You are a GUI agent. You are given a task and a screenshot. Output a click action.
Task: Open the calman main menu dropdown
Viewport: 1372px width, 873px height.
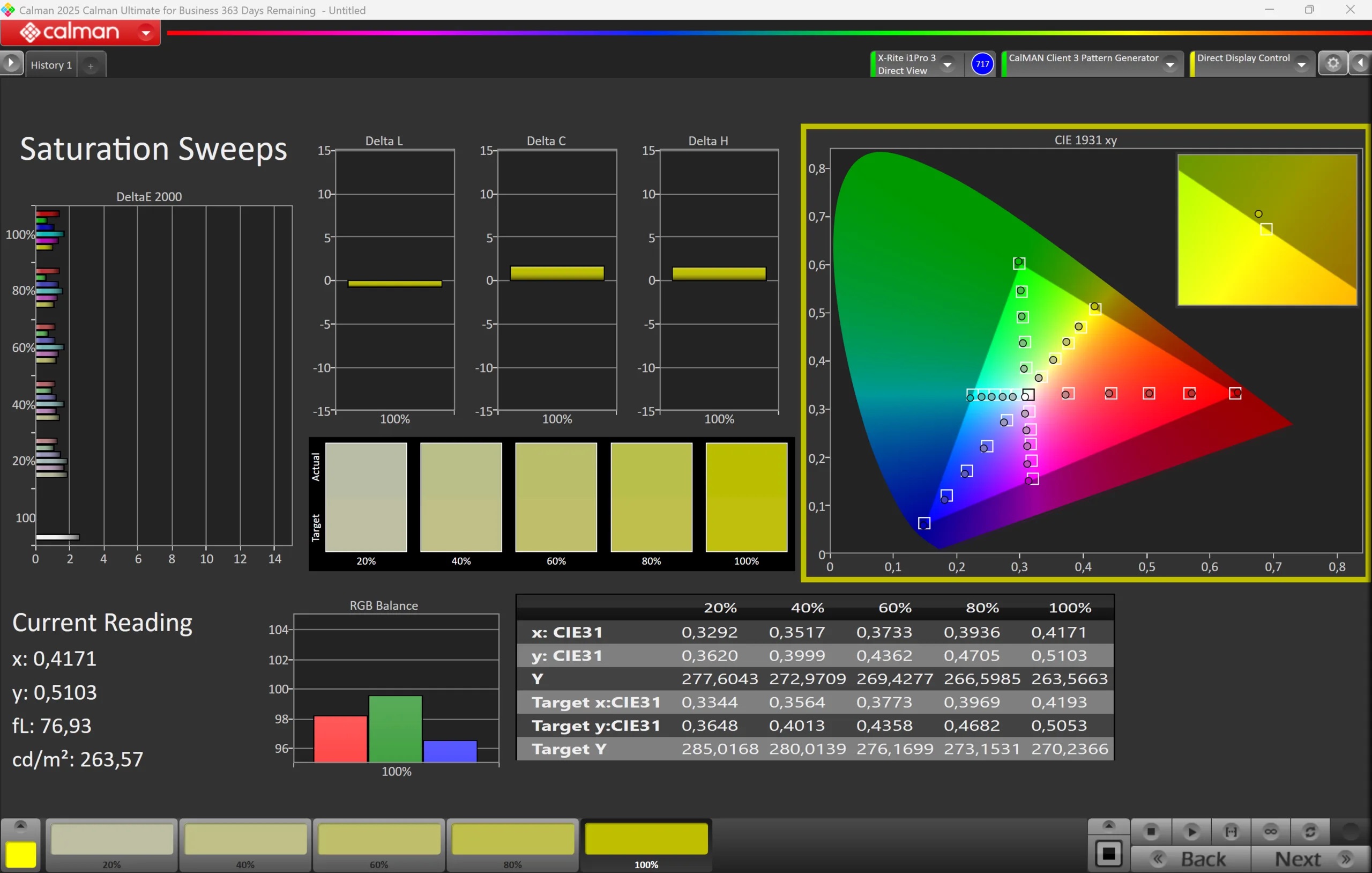(146, 33)
